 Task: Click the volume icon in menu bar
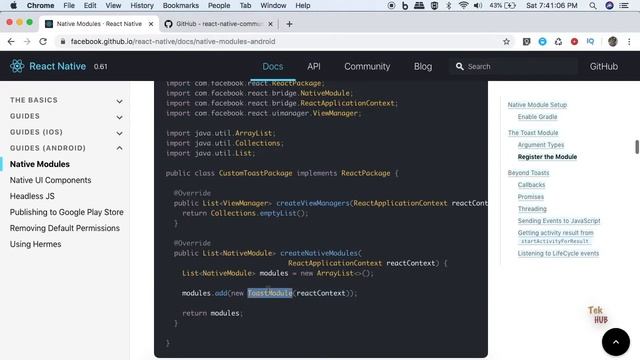tap(477, 5)
